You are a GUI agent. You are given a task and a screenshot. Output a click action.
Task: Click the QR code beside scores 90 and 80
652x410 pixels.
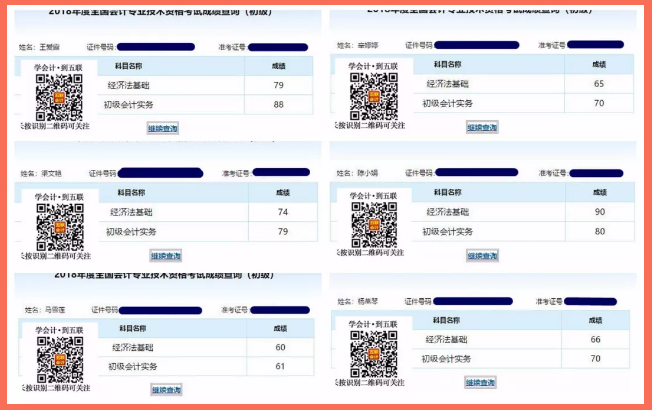373,225
